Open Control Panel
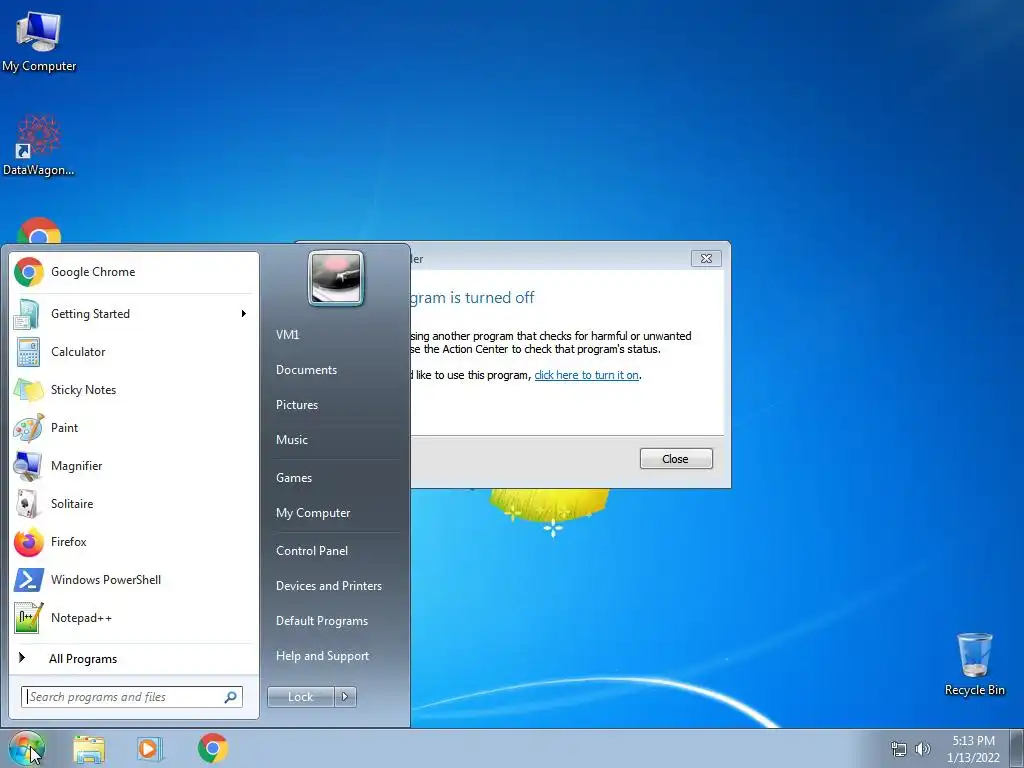The width and height of the screenshot is (1024, 768). pos(312,551)
